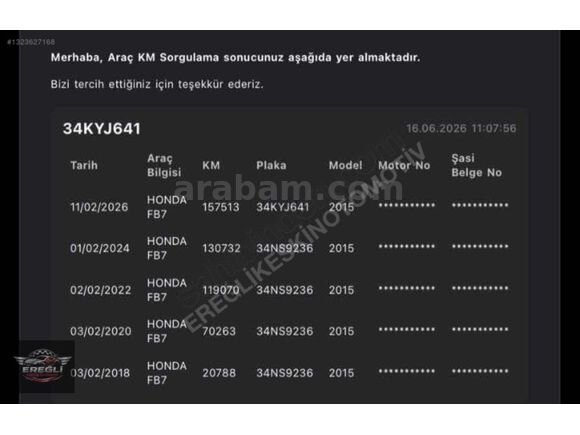Click masked Şasi Belge No in the 03/02/2020 row
This screenshot has width=580, height=435.
point(480,329)
